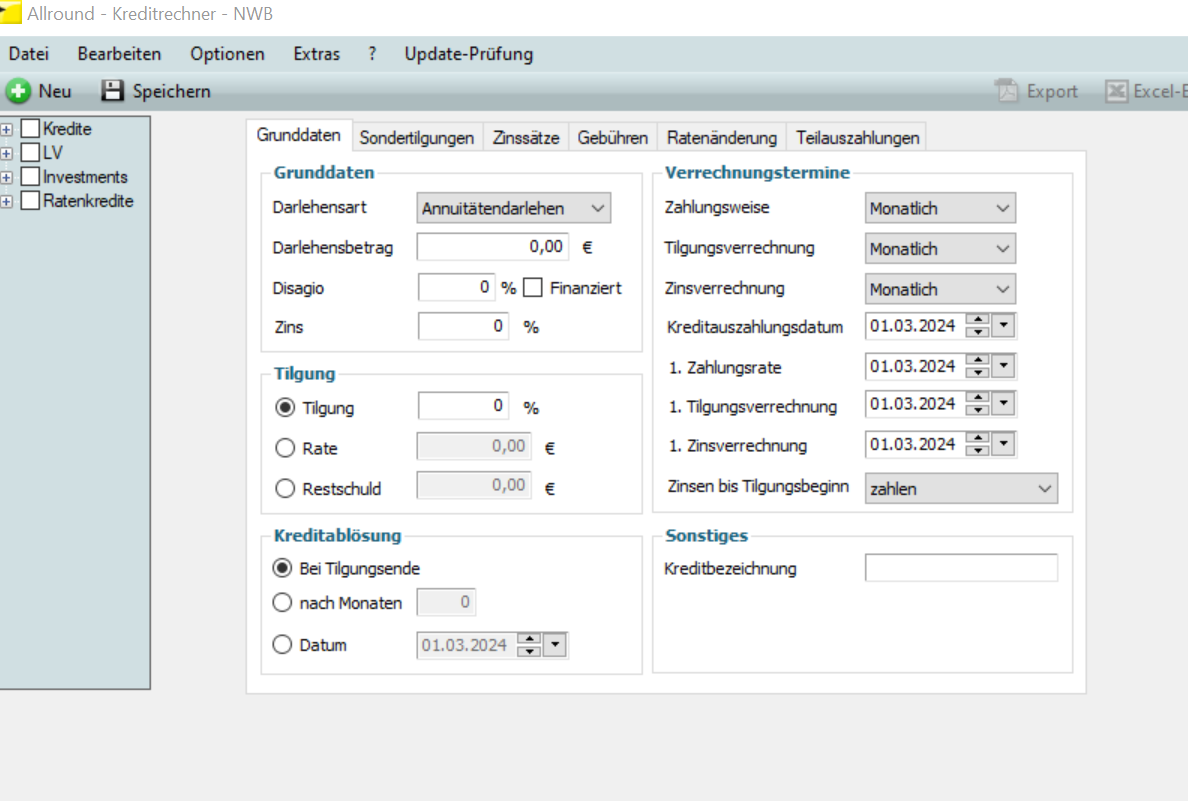Choose the nach Monaten radio option

[x=283, y=603]
